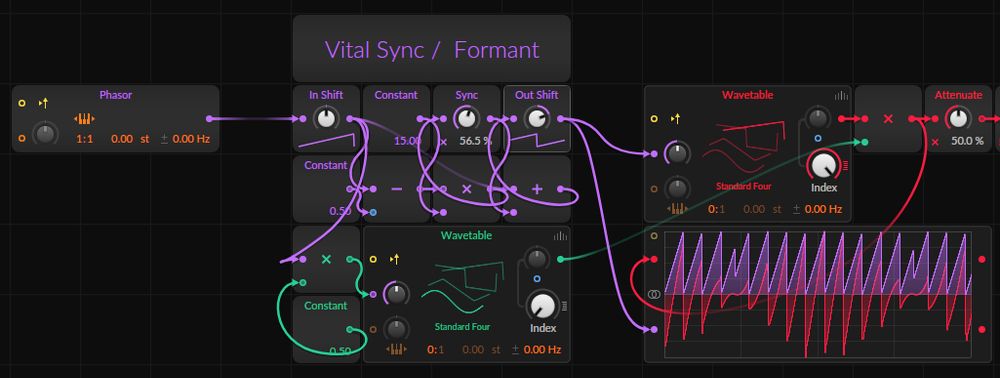Click the red Wavetable 0.00 Hz value

(823, 209)
